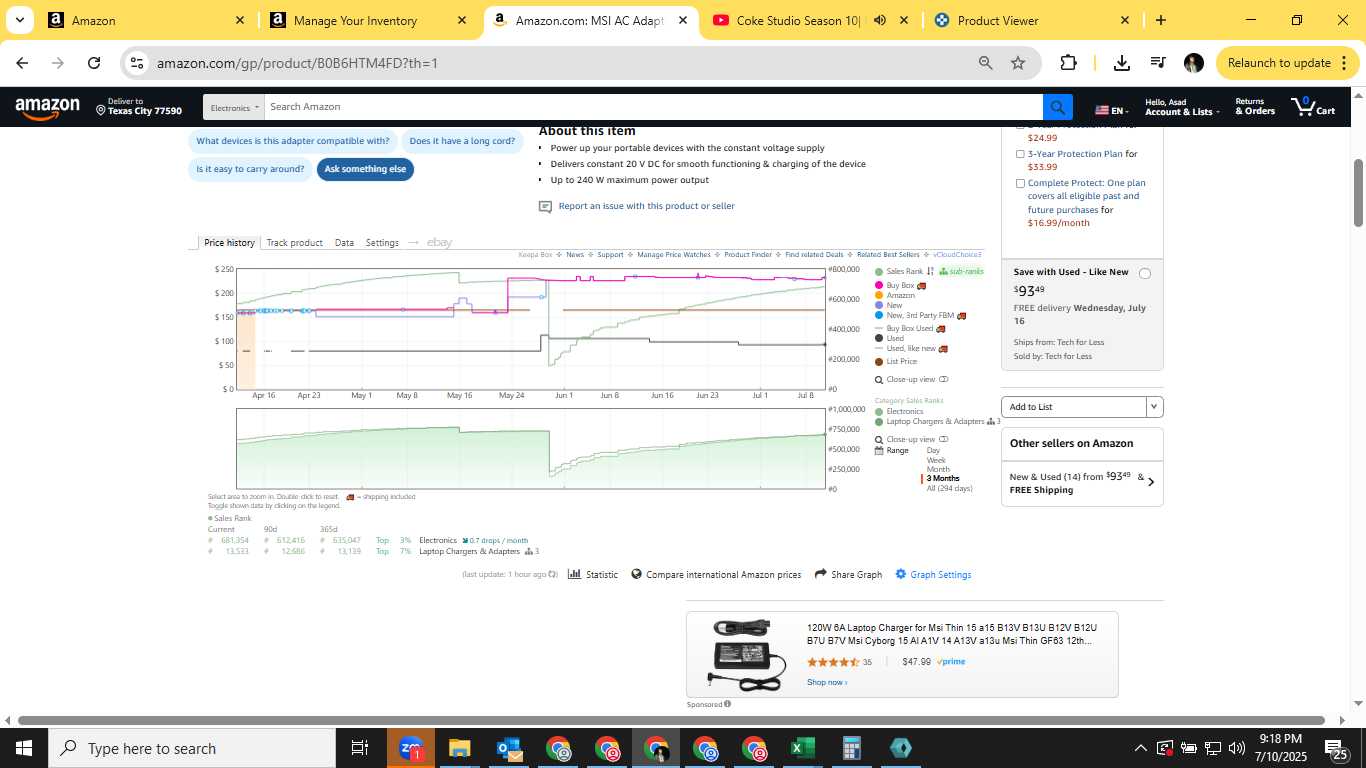Click the Compare international prices globe icon

pyautogui.click(x=636, y=575)
